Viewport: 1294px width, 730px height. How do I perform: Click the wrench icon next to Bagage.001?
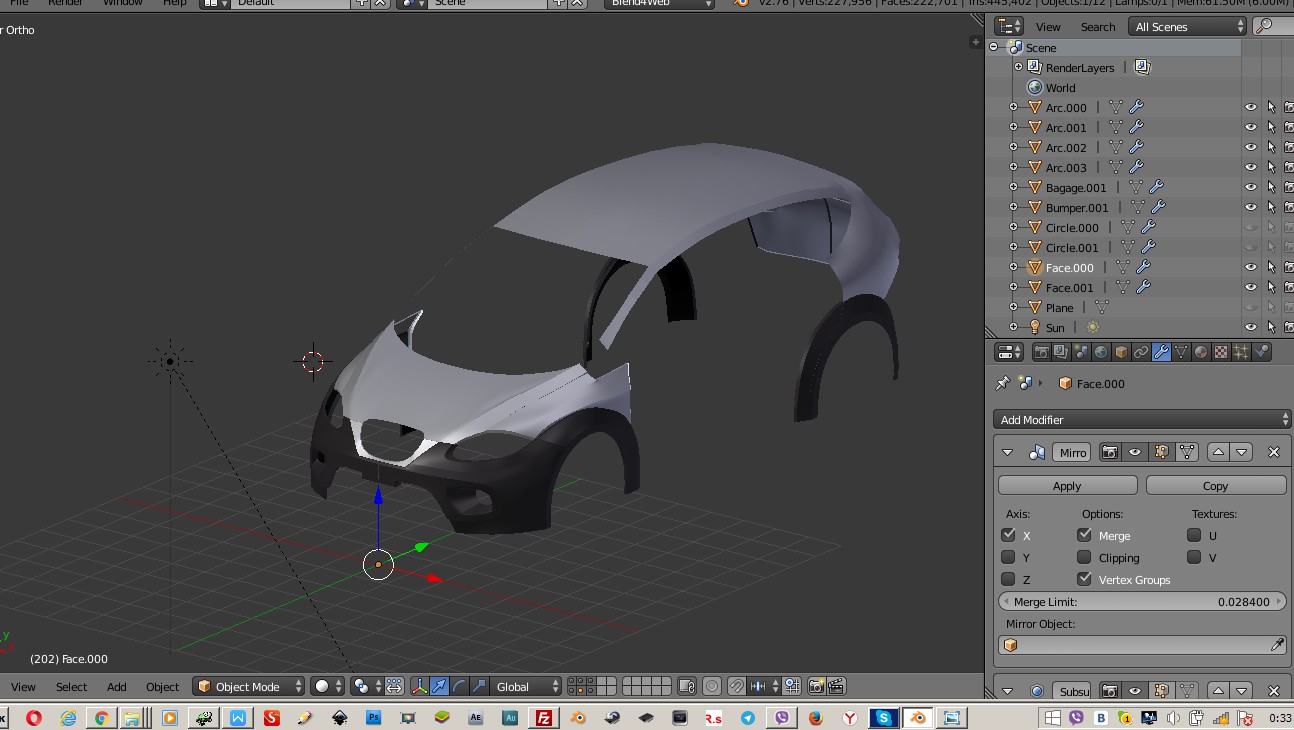coord(1156,187)
